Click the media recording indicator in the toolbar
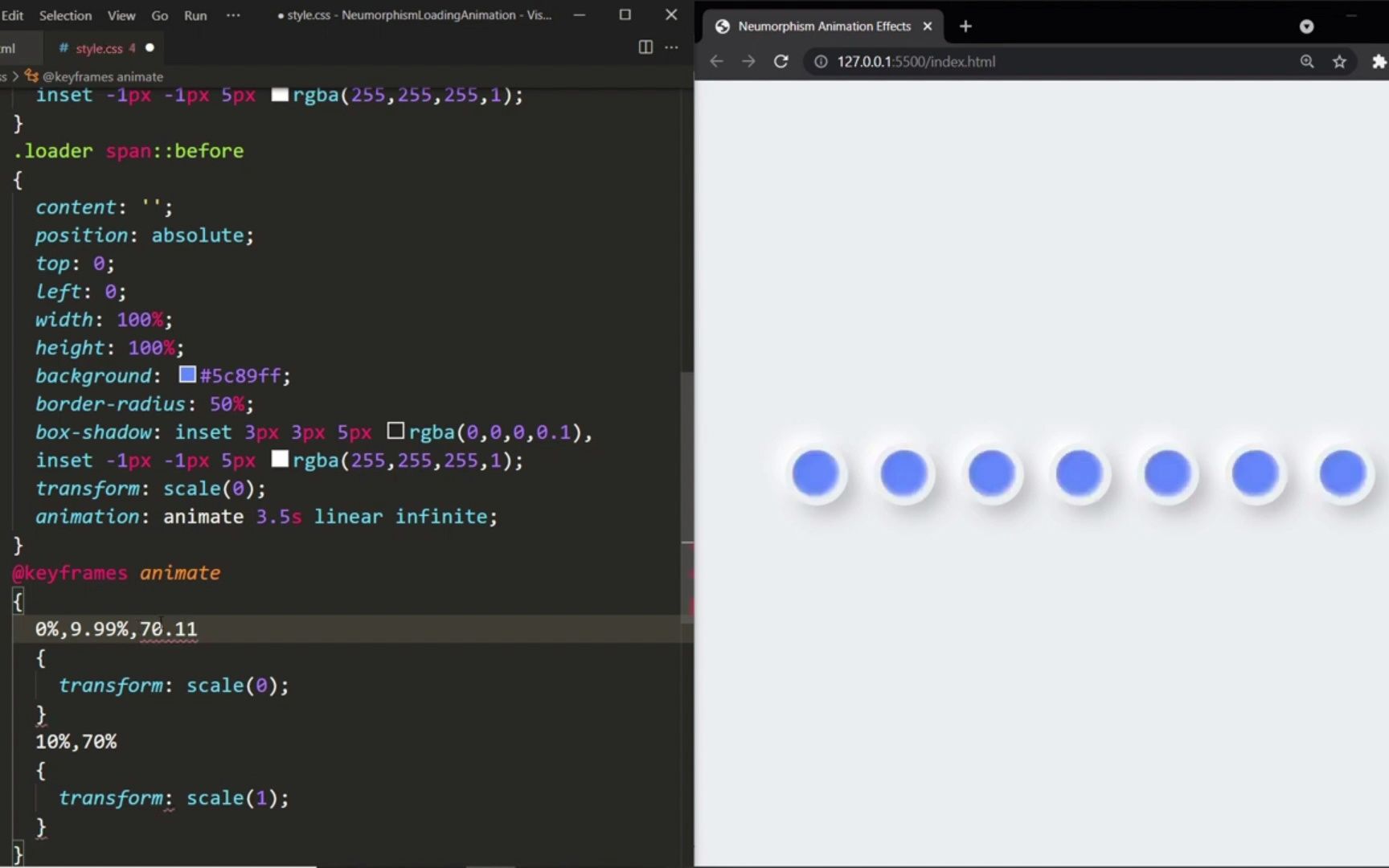 click(x=1306, y=27)
